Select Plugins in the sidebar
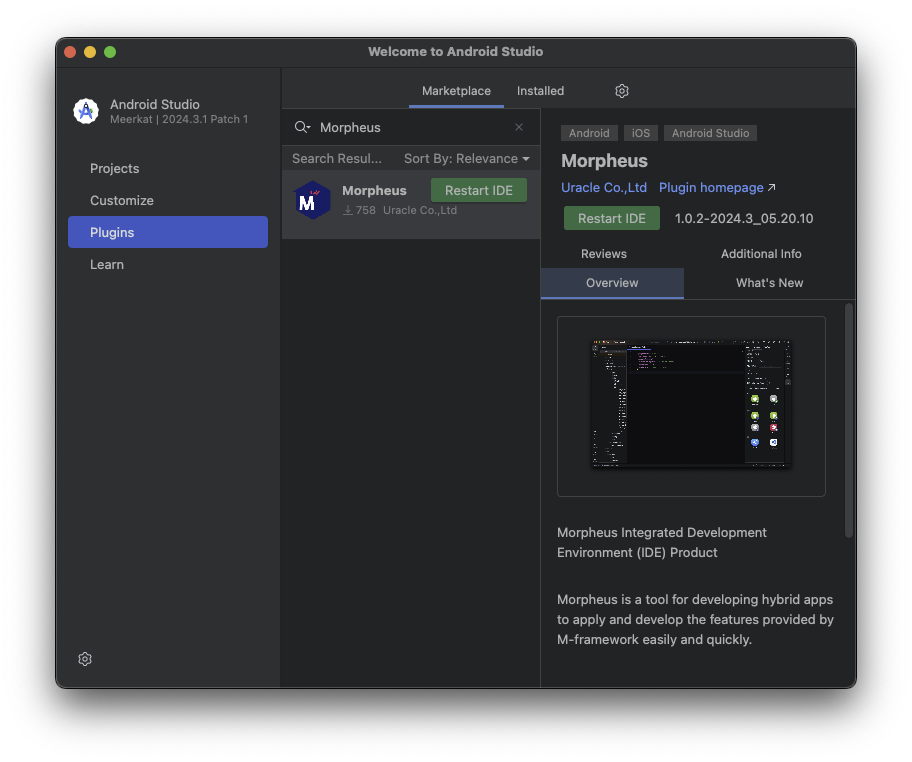Viewport: 912px width, 762px height. (x=168, y=232)
